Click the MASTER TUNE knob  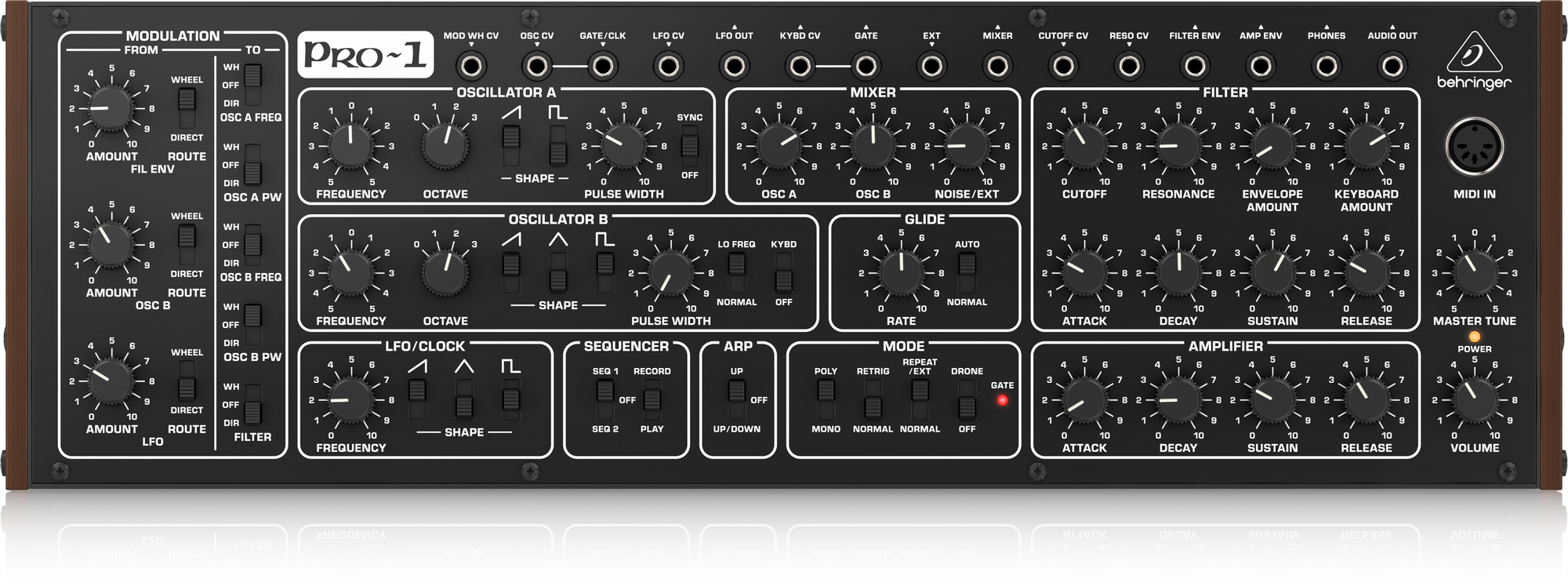1475,272
